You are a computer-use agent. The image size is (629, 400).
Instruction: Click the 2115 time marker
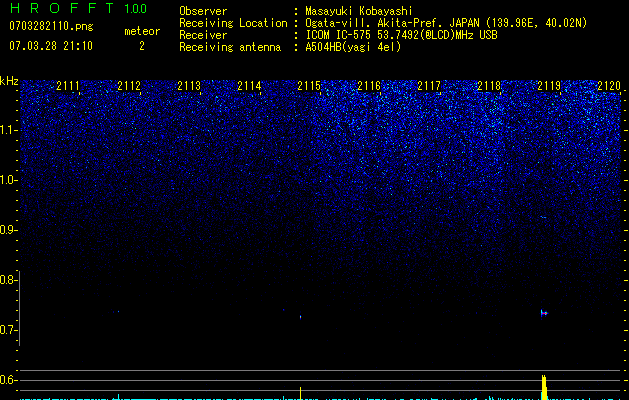(309, 86)
